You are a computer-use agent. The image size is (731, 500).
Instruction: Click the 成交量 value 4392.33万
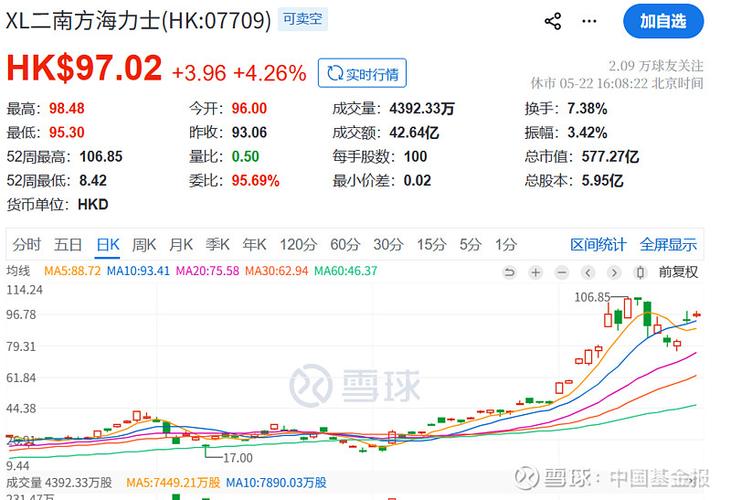[422, 109]
